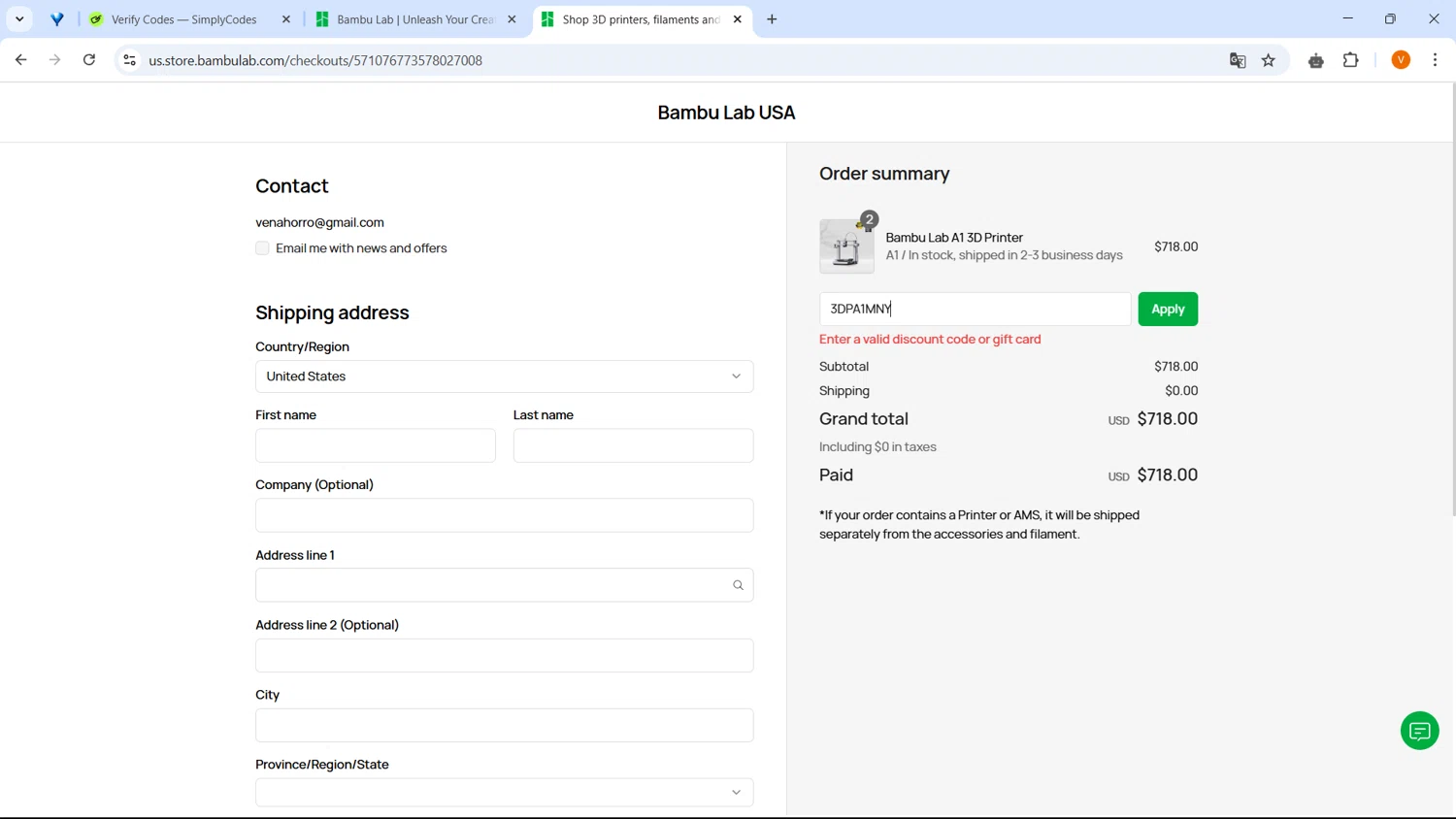Switch to Verify Codes — SimplyCodes tab
Image resolution: width=1456 pixels, height=819 pixels.
coord(183,19)
